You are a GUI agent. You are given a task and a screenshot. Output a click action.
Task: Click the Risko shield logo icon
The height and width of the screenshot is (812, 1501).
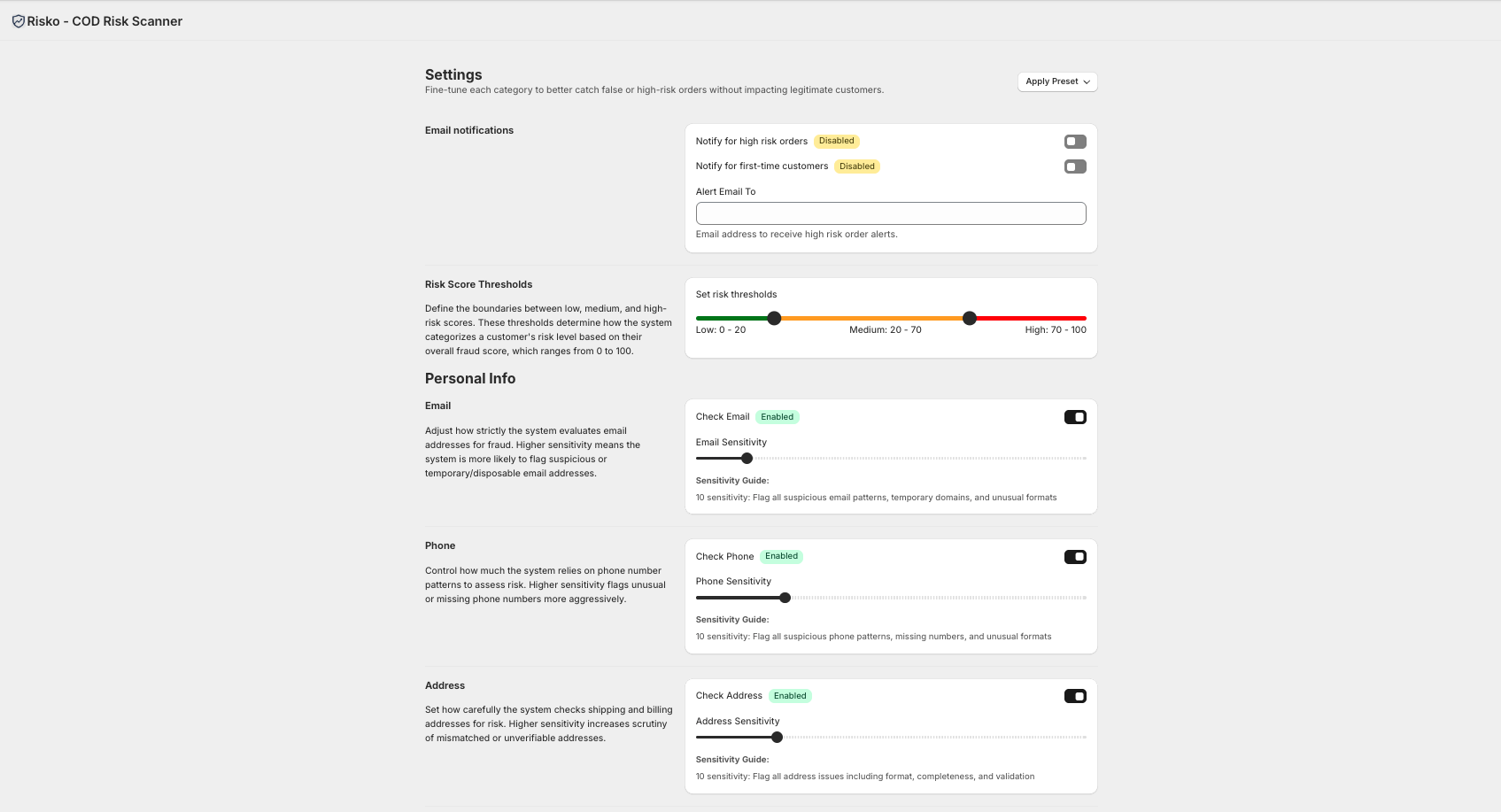18,21
